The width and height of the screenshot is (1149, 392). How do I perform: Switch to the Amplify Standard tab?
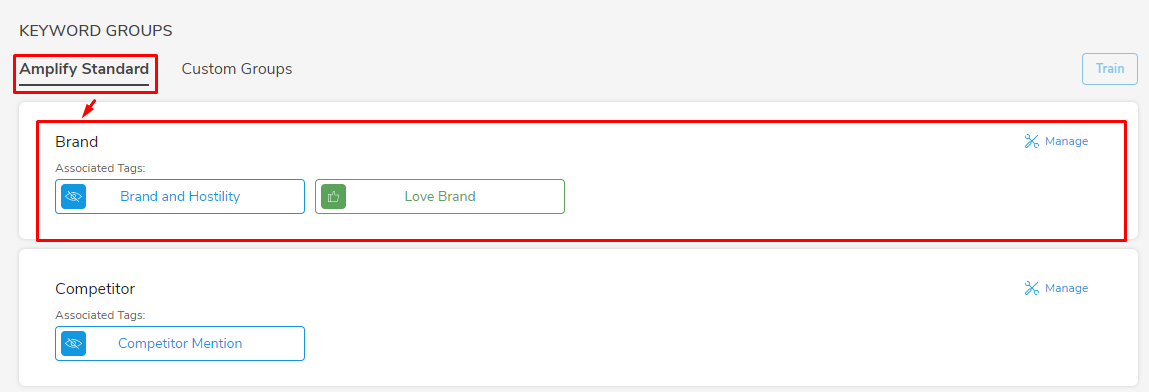tap(84, 70)
